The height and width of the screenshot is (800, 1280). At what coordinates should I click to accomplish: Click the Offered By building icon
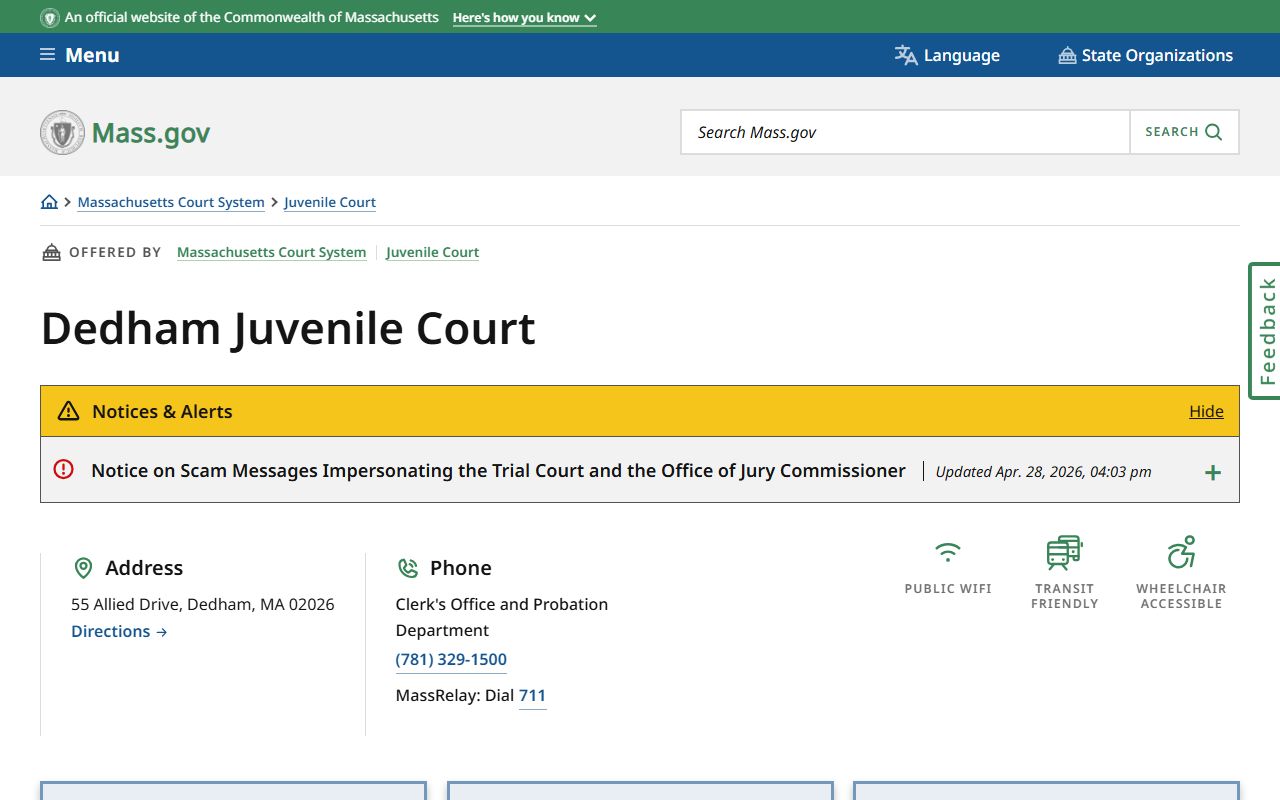[51, 252]
